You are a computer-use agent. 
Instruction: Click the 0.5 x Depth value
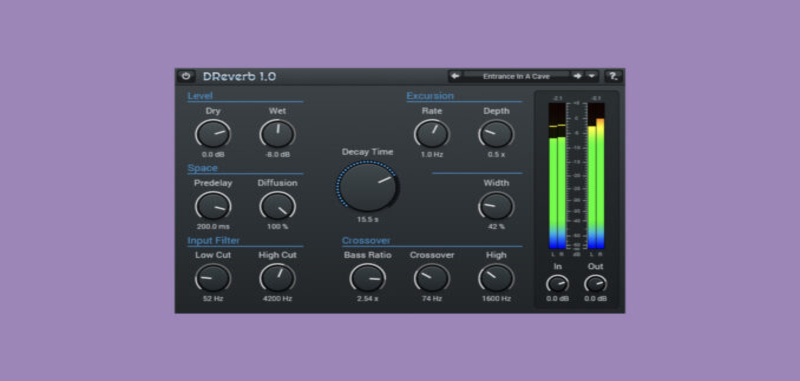coord(496,155)
